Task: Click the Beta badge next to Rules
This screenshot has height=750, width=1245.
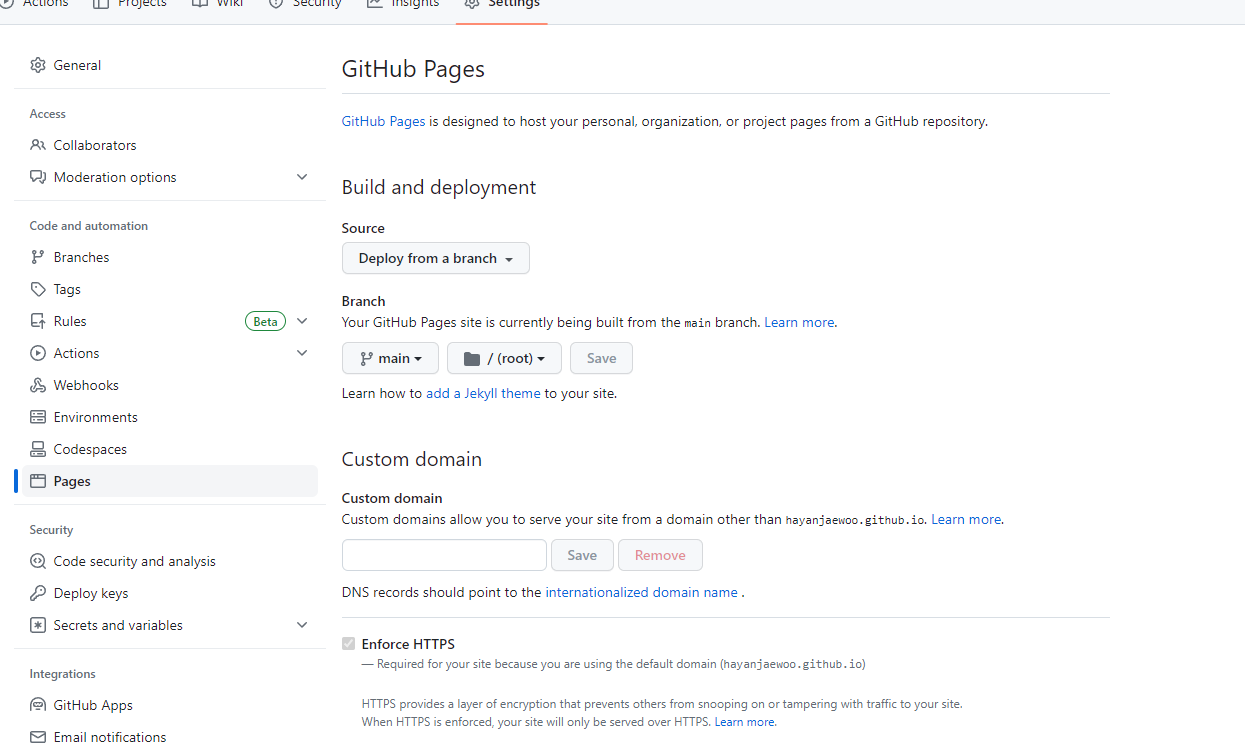Action: [x=265, y=321]
